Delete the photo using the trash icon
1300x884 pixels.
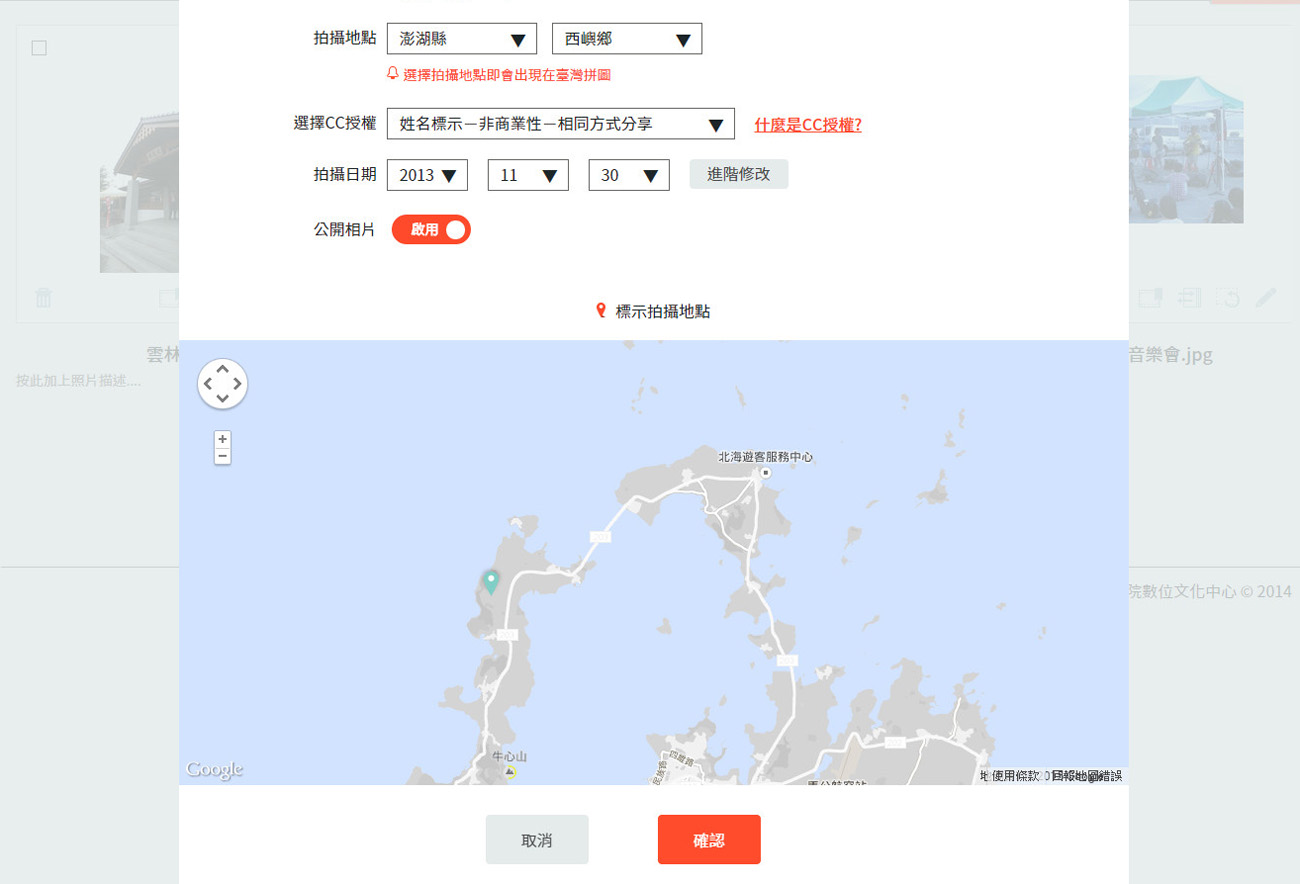pos(43,297)
